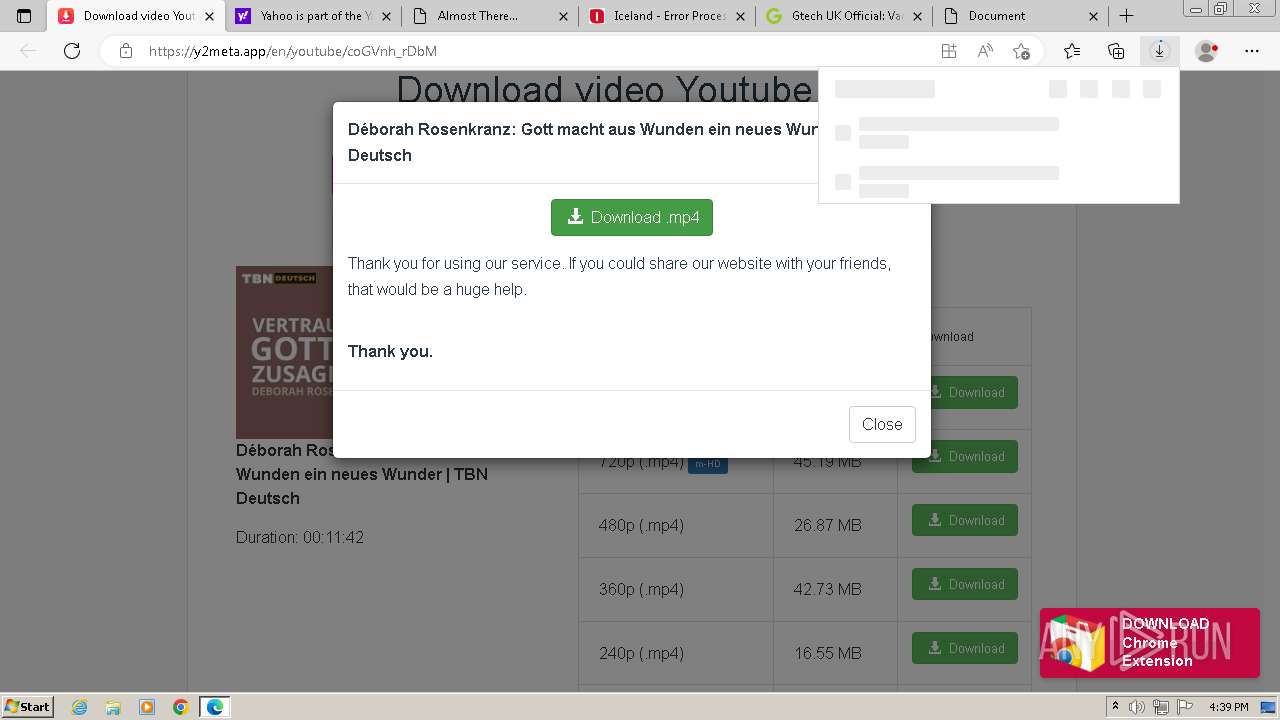Image resolution: width=1280 pixels, height=720 pixels.
Task: Open the Favorites list icon
Action: tap(1072, 51)
